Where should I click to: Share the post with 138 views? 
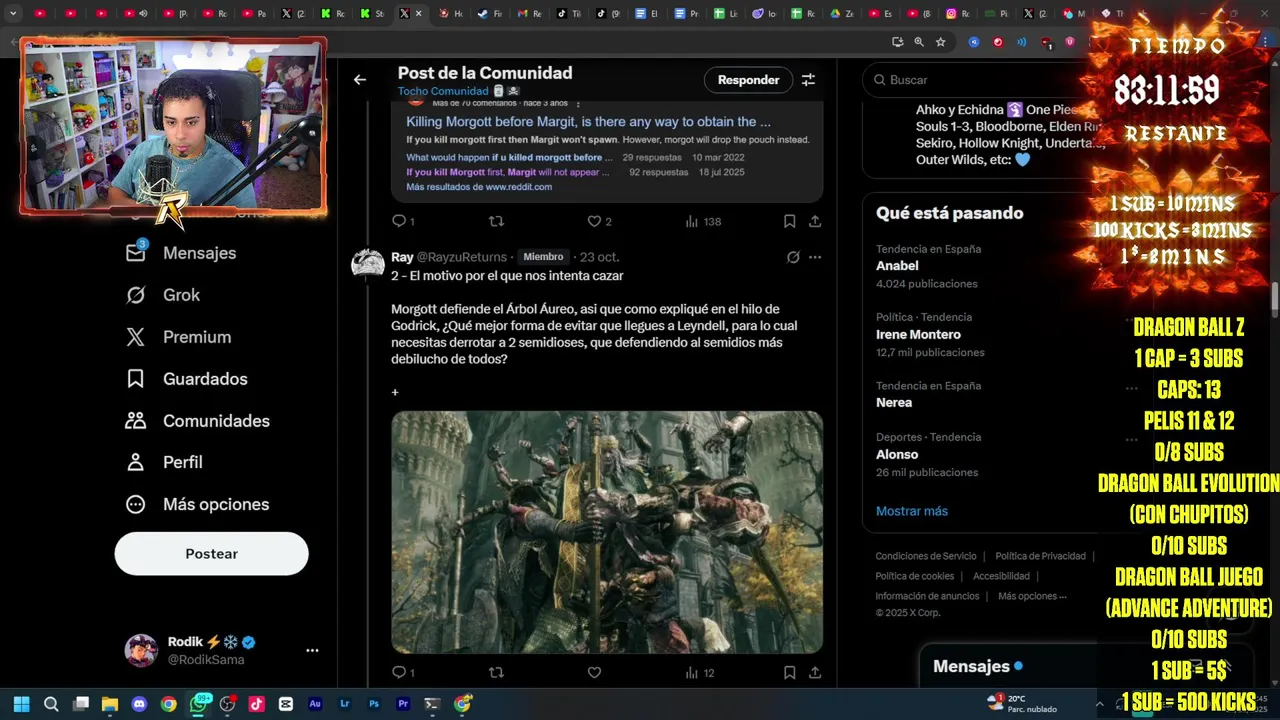point(815,221)
